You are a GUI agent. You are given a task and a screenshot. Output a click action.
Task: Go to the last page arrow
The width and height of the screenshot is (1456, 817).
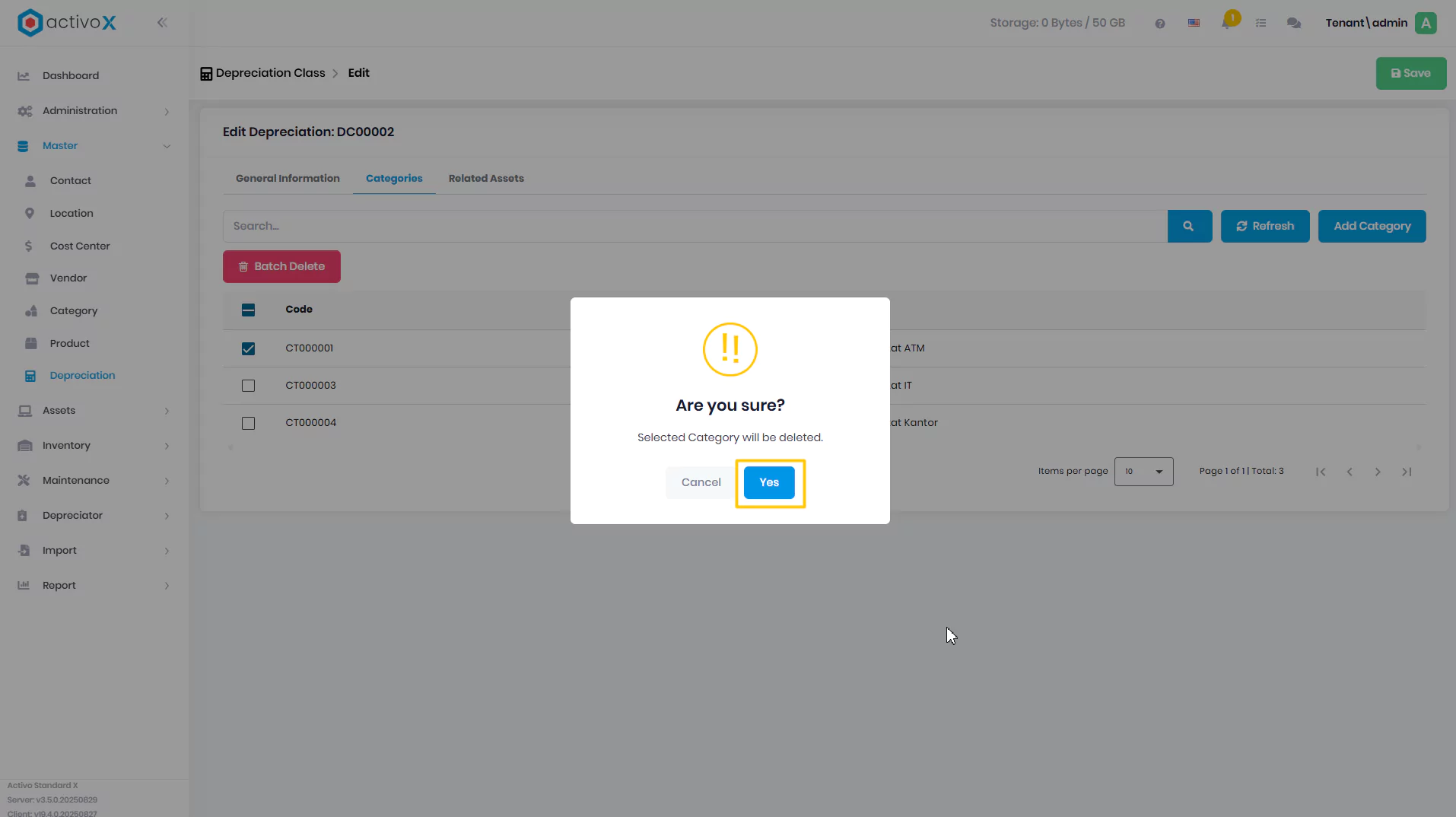point(1407,472)
